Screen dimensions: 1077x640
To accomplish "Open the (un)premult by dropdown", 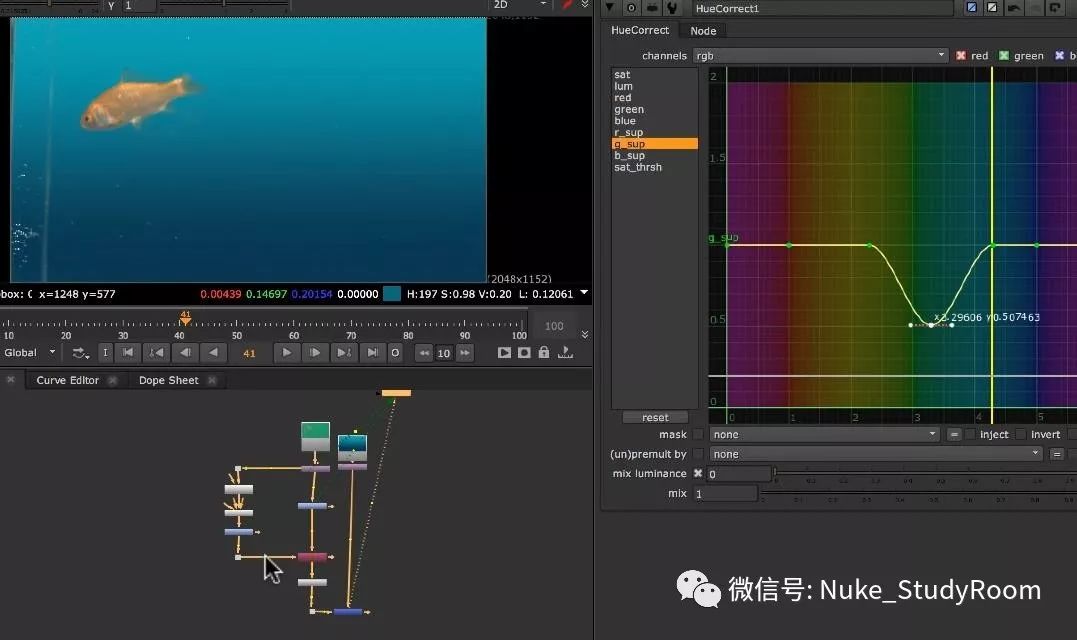I will 876,454.
